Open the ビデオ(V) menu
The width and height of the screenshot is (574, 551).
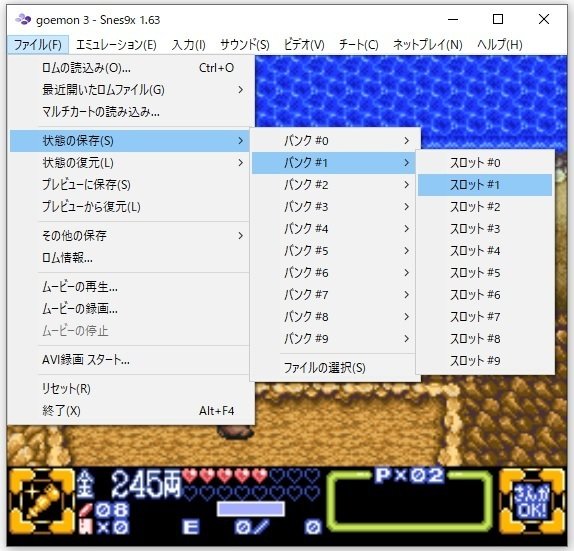pos(304,45)
